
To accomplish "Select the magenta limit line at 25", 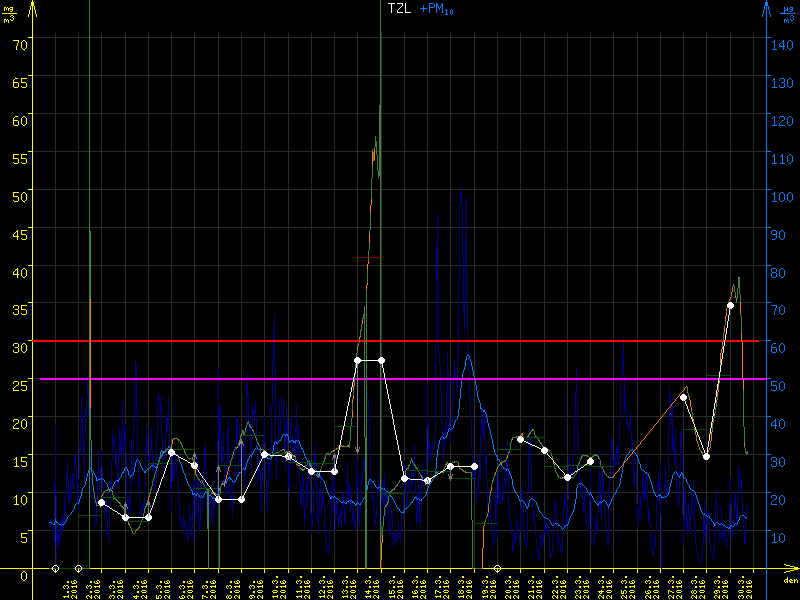I will pos(400,379).
